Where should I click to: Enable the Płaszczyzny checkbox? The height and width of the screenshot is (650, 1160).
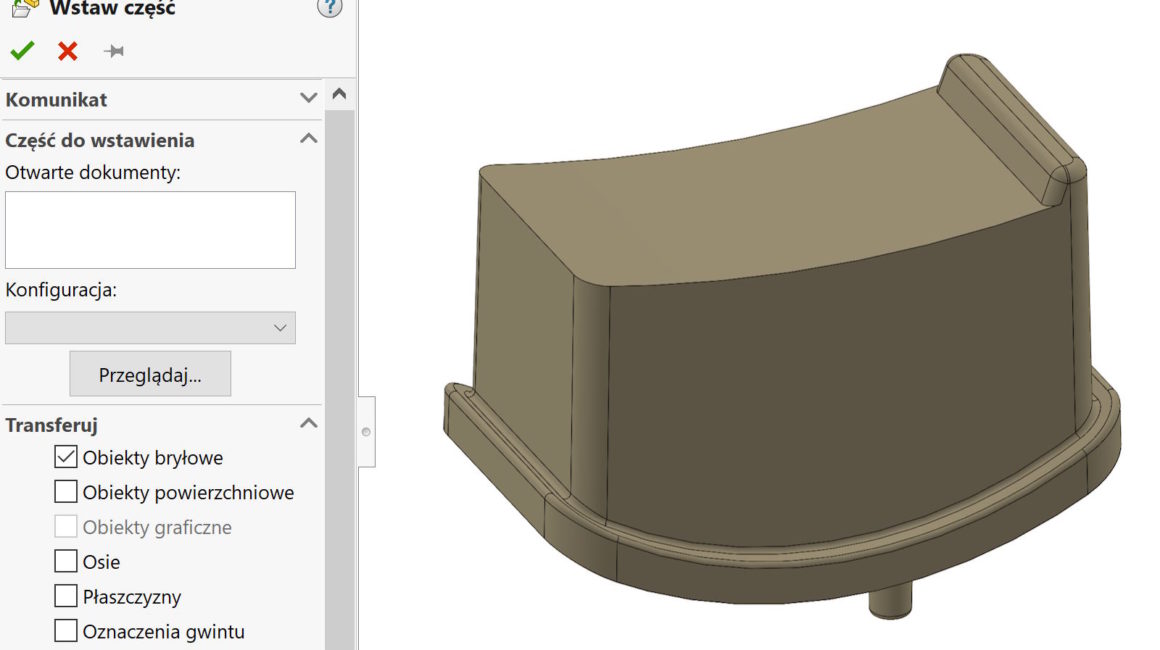[x=66, y=597]
